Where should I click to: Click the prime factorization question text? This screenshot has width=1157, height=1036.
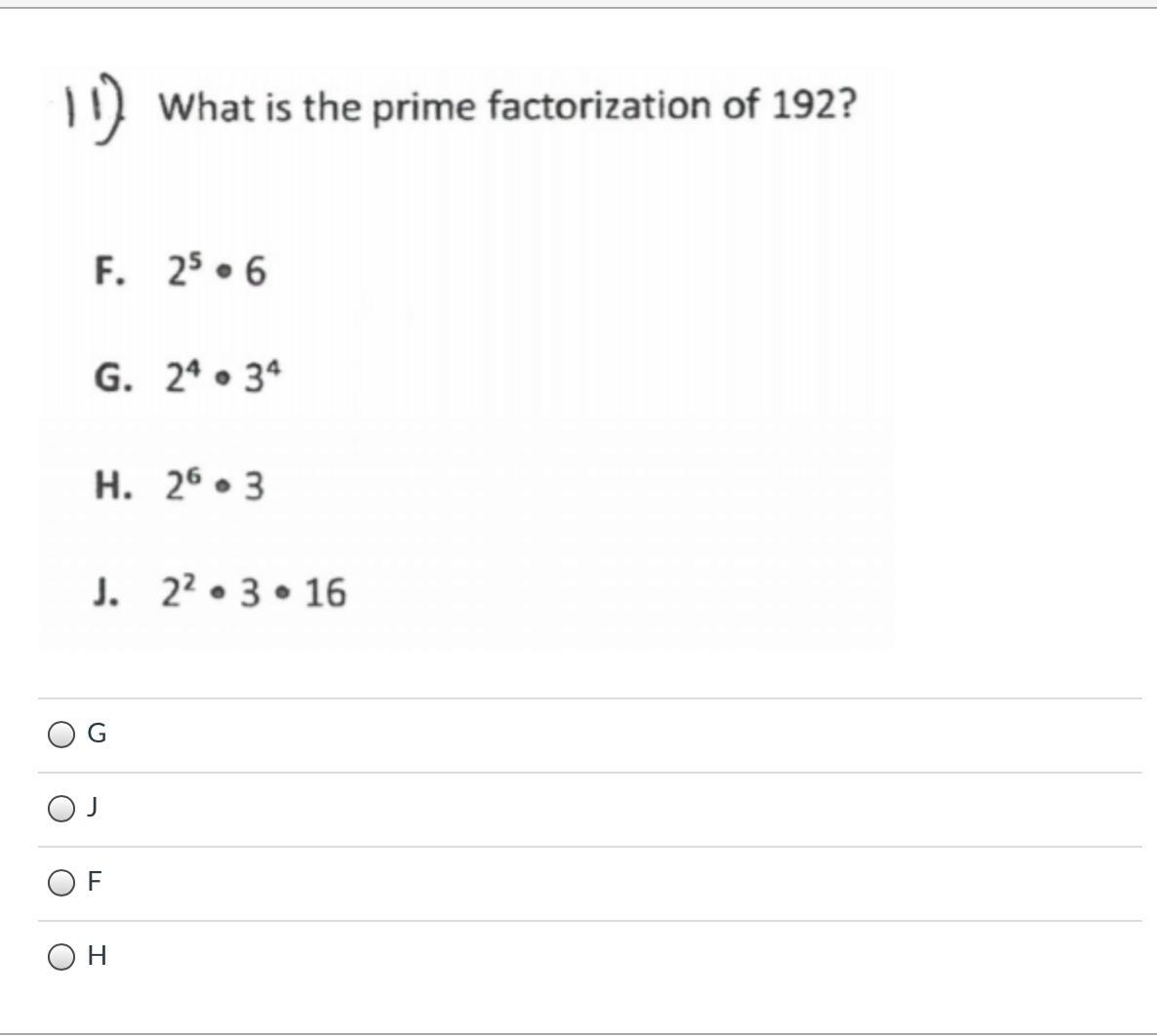pos(507,107)
